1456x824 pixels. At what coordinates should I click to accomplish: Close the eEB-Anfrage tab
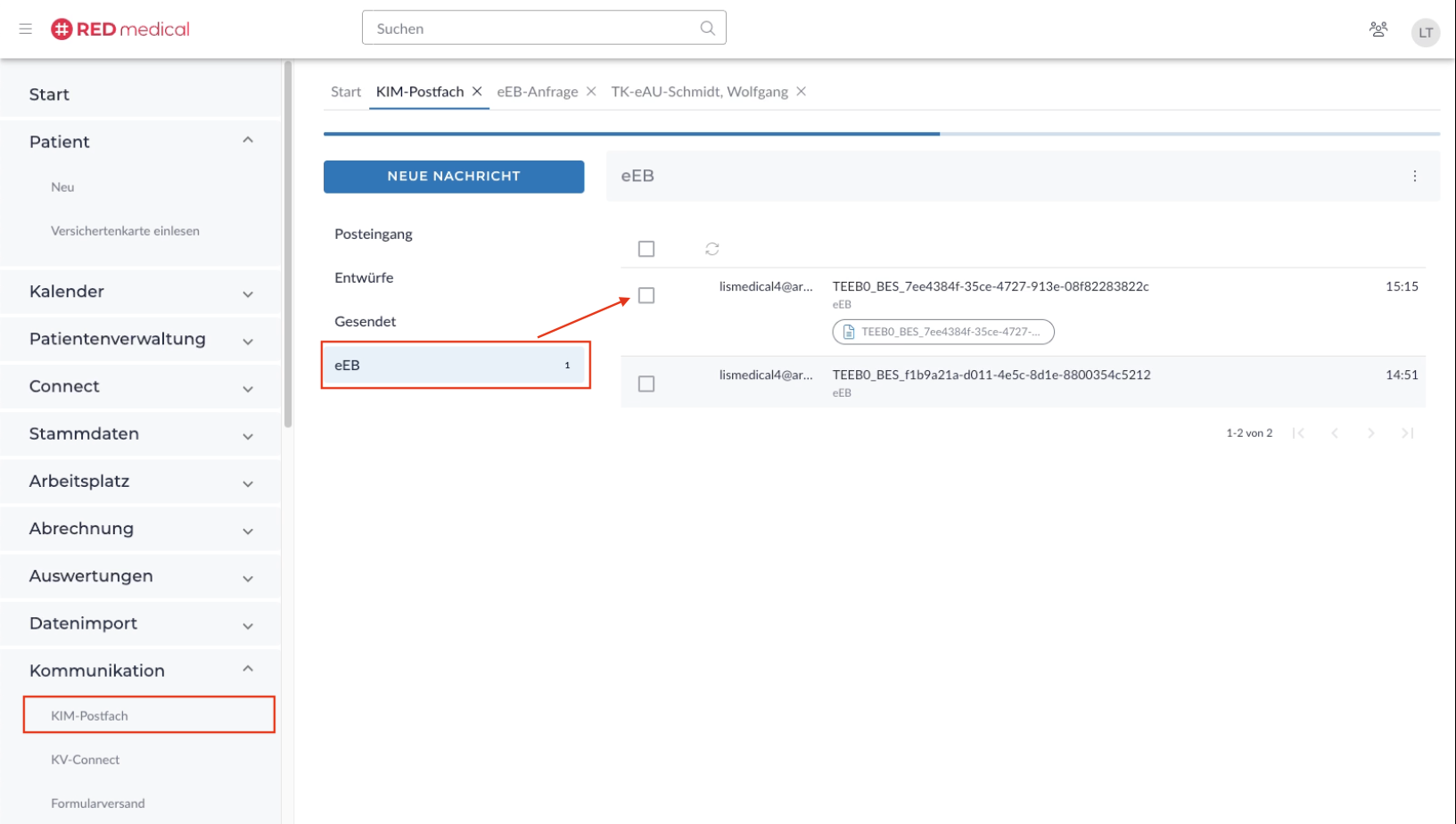pyautogui.click(x=591, y=92)
